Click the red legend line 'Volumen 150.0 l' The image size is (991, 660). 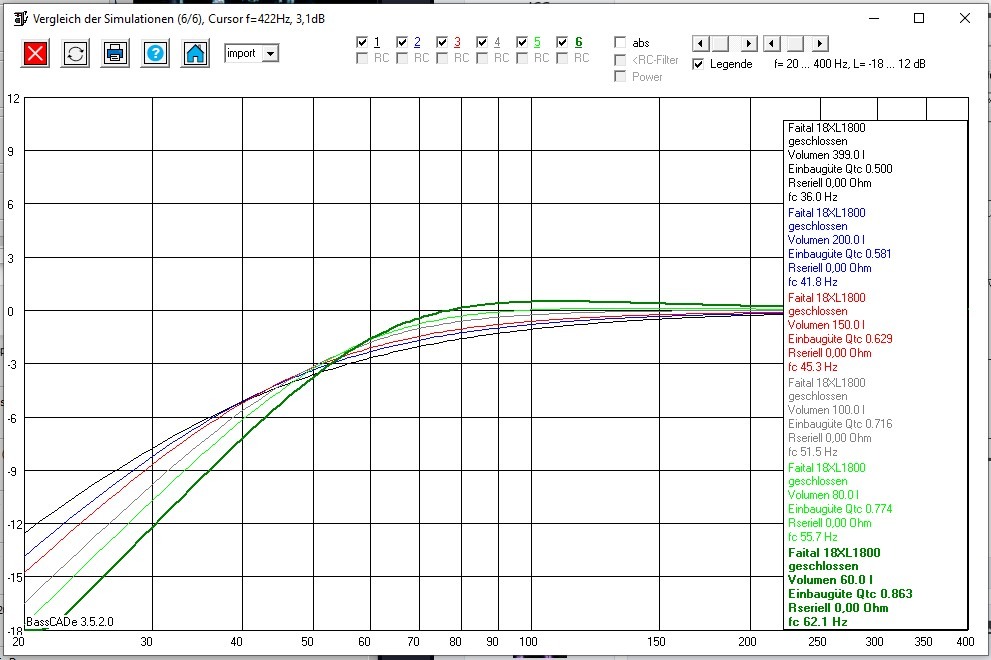click(x=826, y=324)
